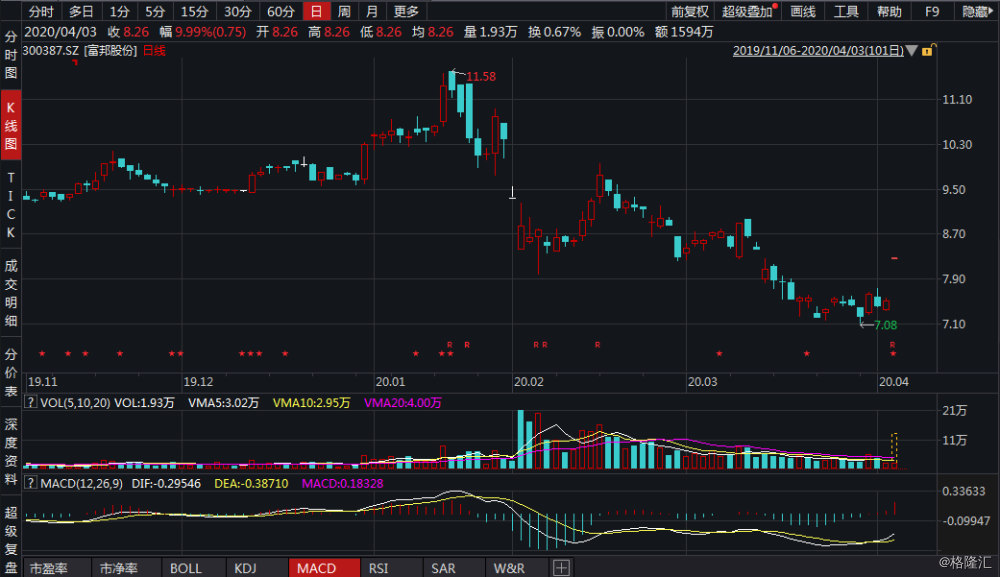Open the 深度资料 sidebar view

tap(11, 451)
